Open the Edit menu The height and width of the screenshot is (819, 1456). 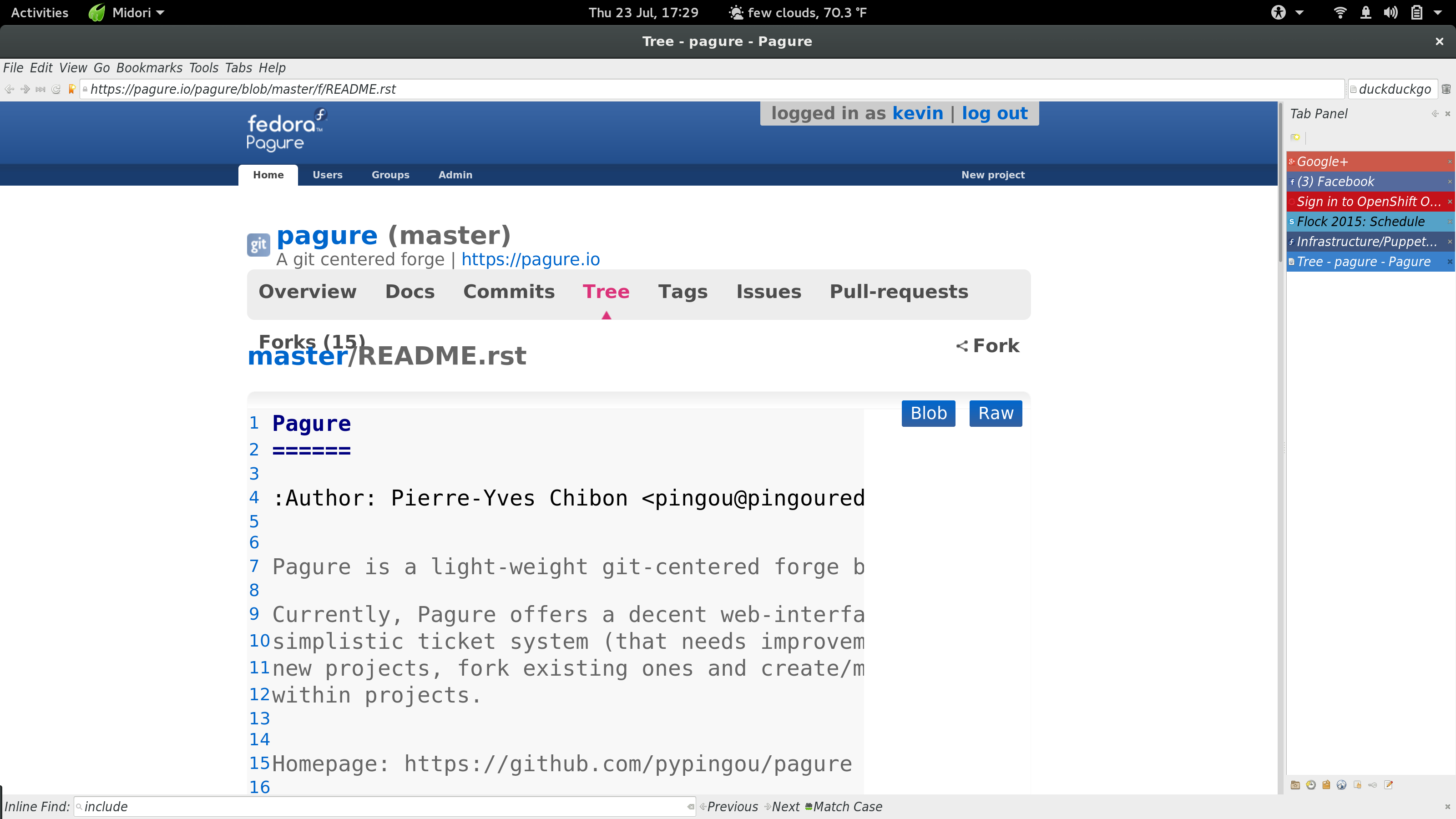coord(40,68)
